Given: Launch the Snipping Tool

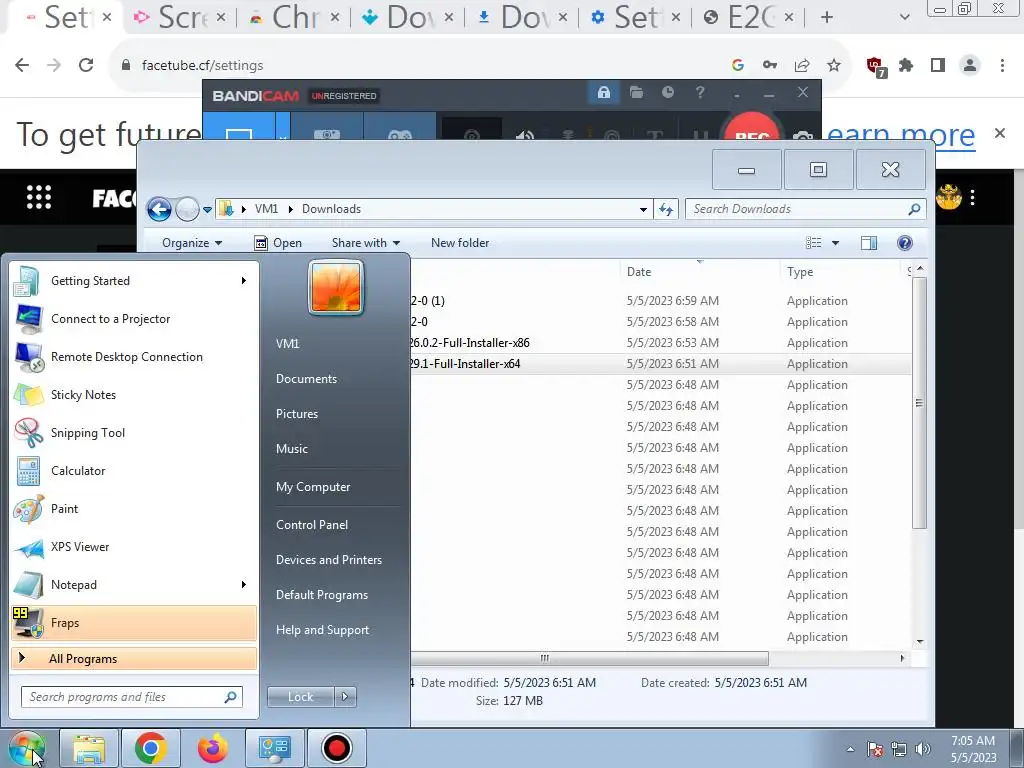Looking at the screenshot, I should pyautogui.click(x=133, y=432).
